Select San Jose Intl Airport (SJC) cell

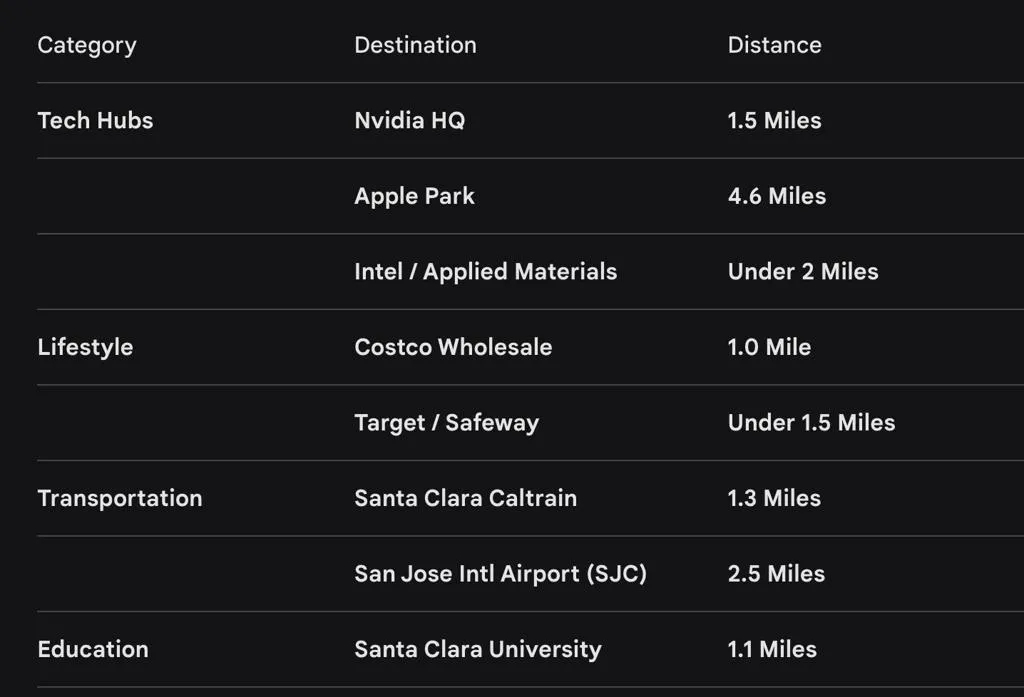pyautogui.click(x=500, y=574)
